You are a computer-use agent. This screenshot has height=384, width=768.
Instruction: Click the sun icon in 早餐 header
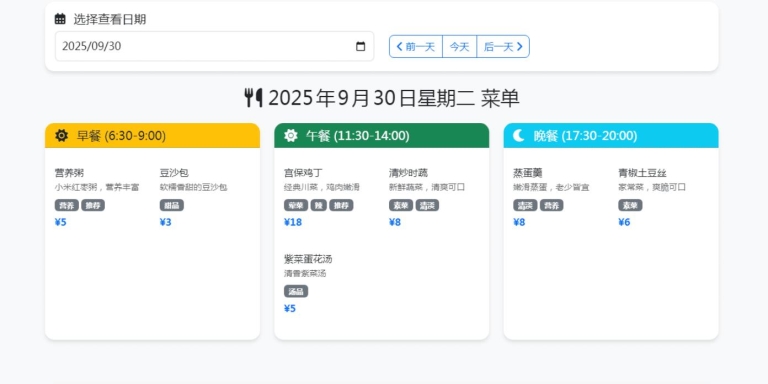click(62, 136)
